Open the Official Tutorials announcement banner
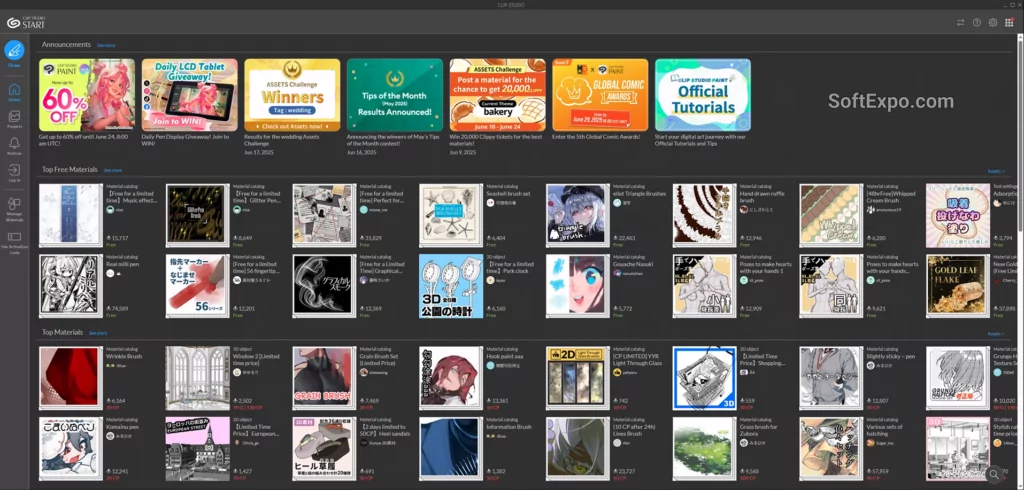The height and width of the screenshot is (490, 1024). pos(702,94)
